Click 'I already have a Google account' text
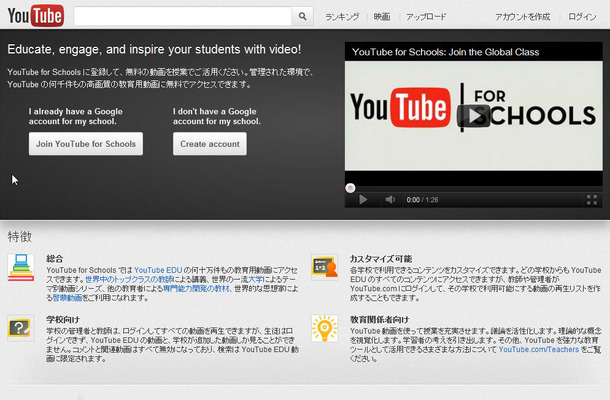The height and width of the screenshot is (400, 610). 75,116
